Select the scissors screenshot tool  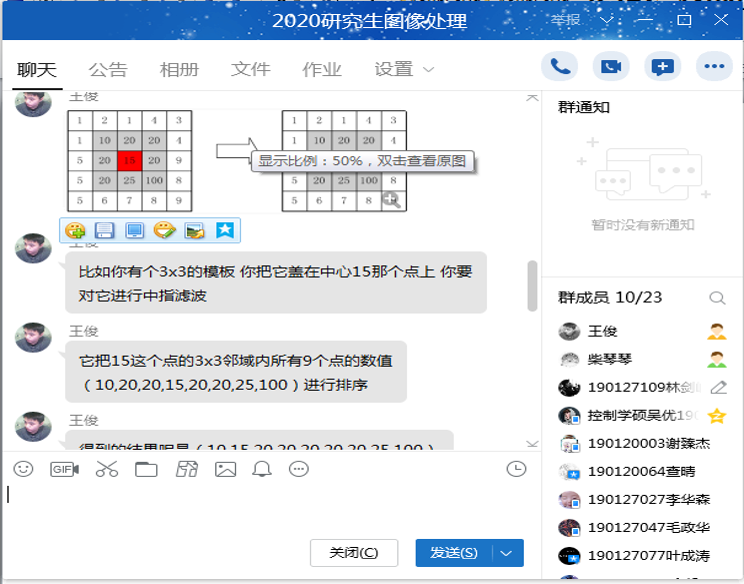point(107,469)
